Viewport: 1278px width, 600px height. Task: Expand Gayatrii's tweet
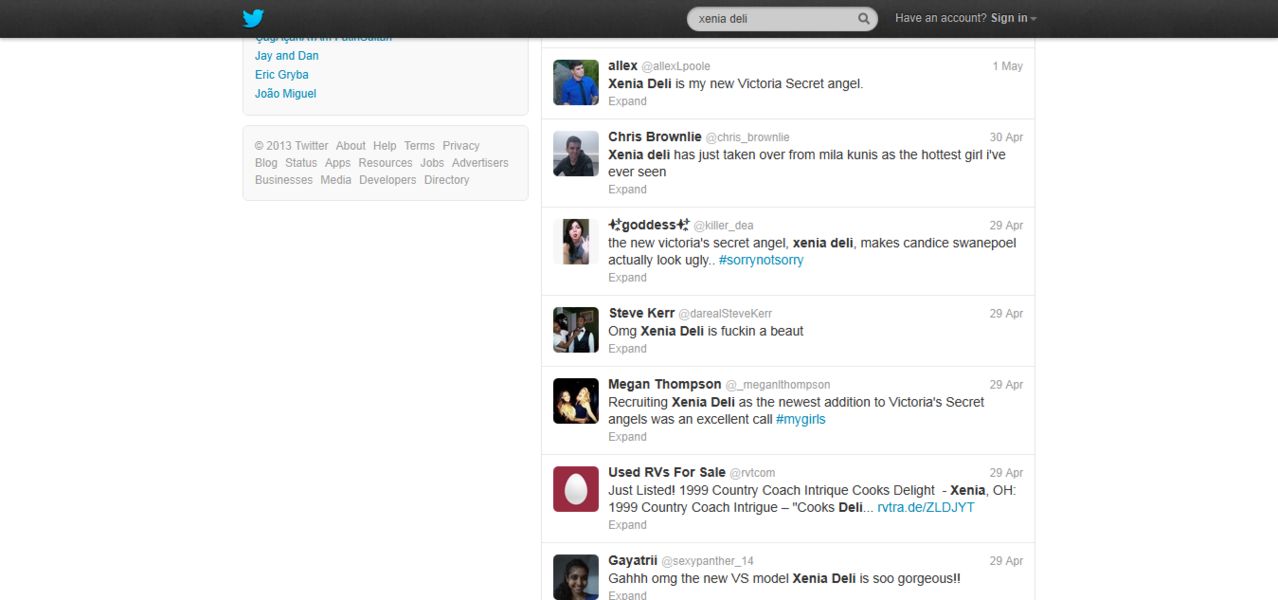pyautogui.click(x=627, y=595)
